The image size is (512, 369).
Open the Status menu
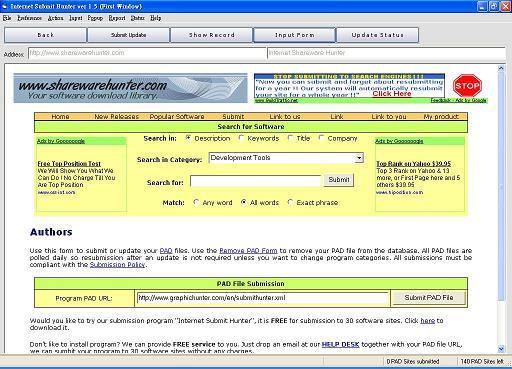pyautogui.click(x=137, y=18)
